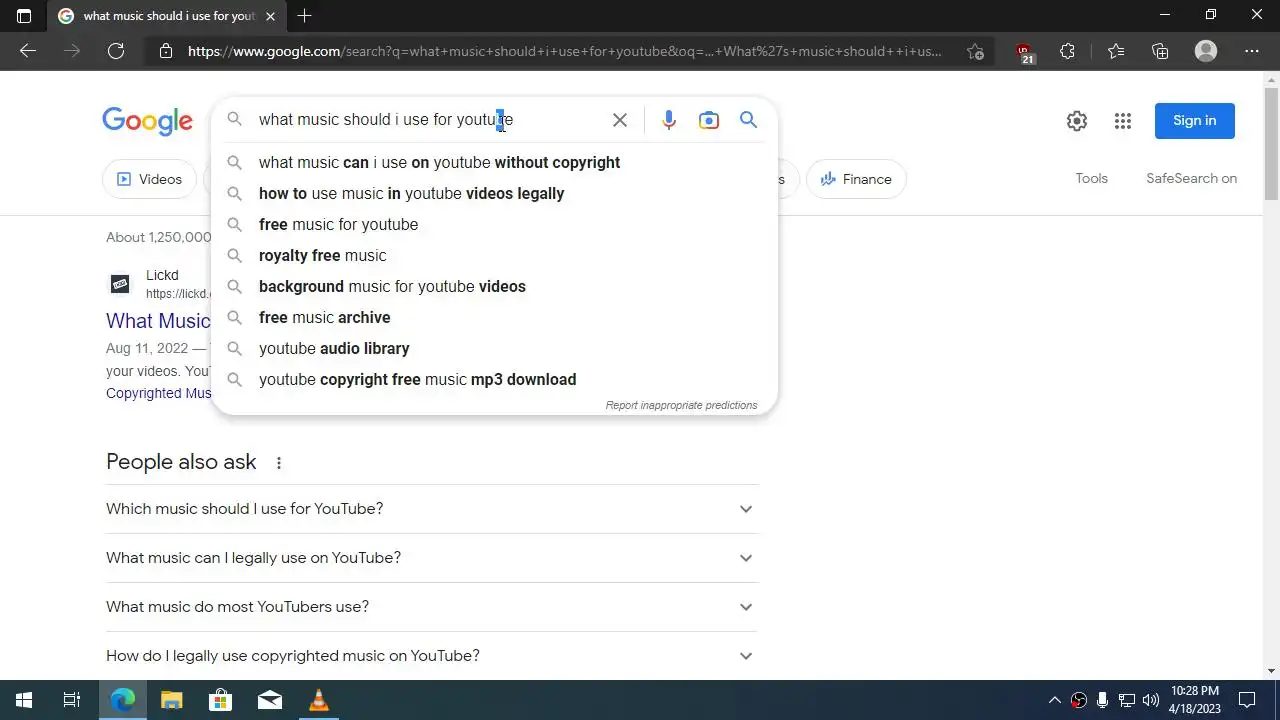Open File Explorer from taskbar
This screenshot has width=1280, height=720.
pyautogui.click(x=172, y=700)
